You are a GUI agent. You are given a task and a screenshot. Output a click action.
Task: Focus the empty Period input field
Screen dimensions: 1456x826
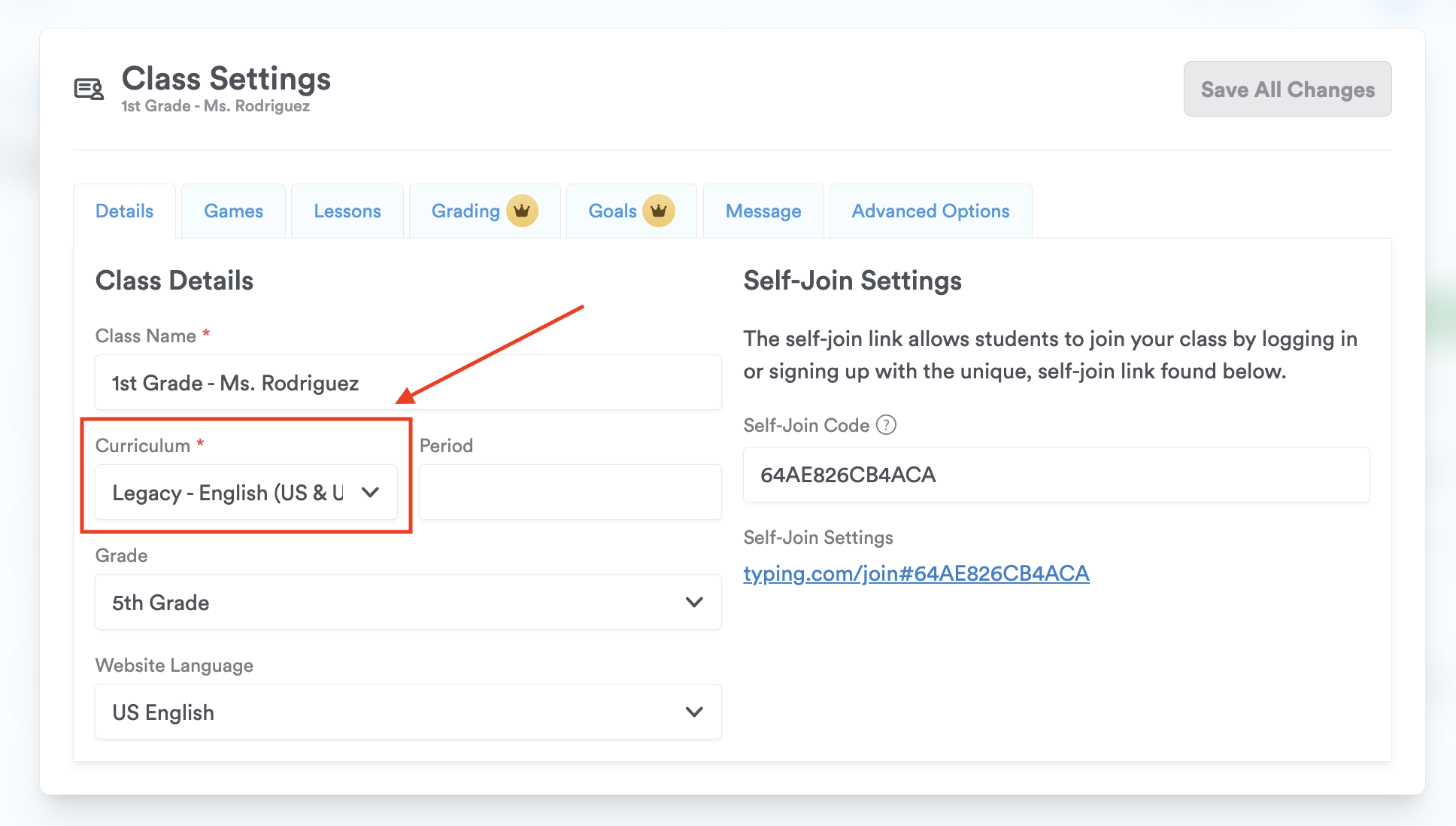[x=570, y=493]
